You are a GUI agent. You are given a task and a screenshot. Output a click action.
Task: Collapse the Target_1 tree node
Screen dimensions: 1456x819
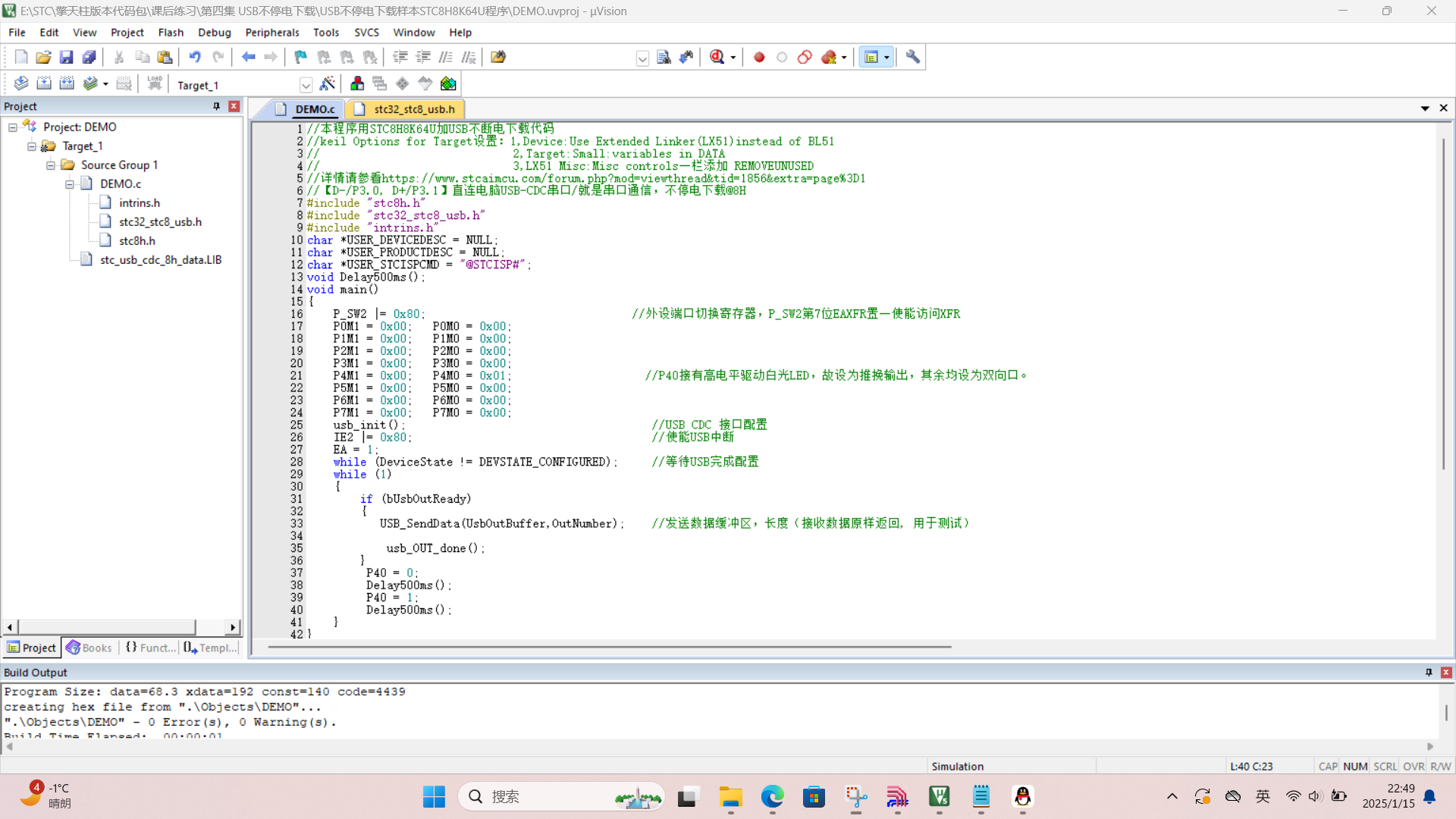[32, 146]
